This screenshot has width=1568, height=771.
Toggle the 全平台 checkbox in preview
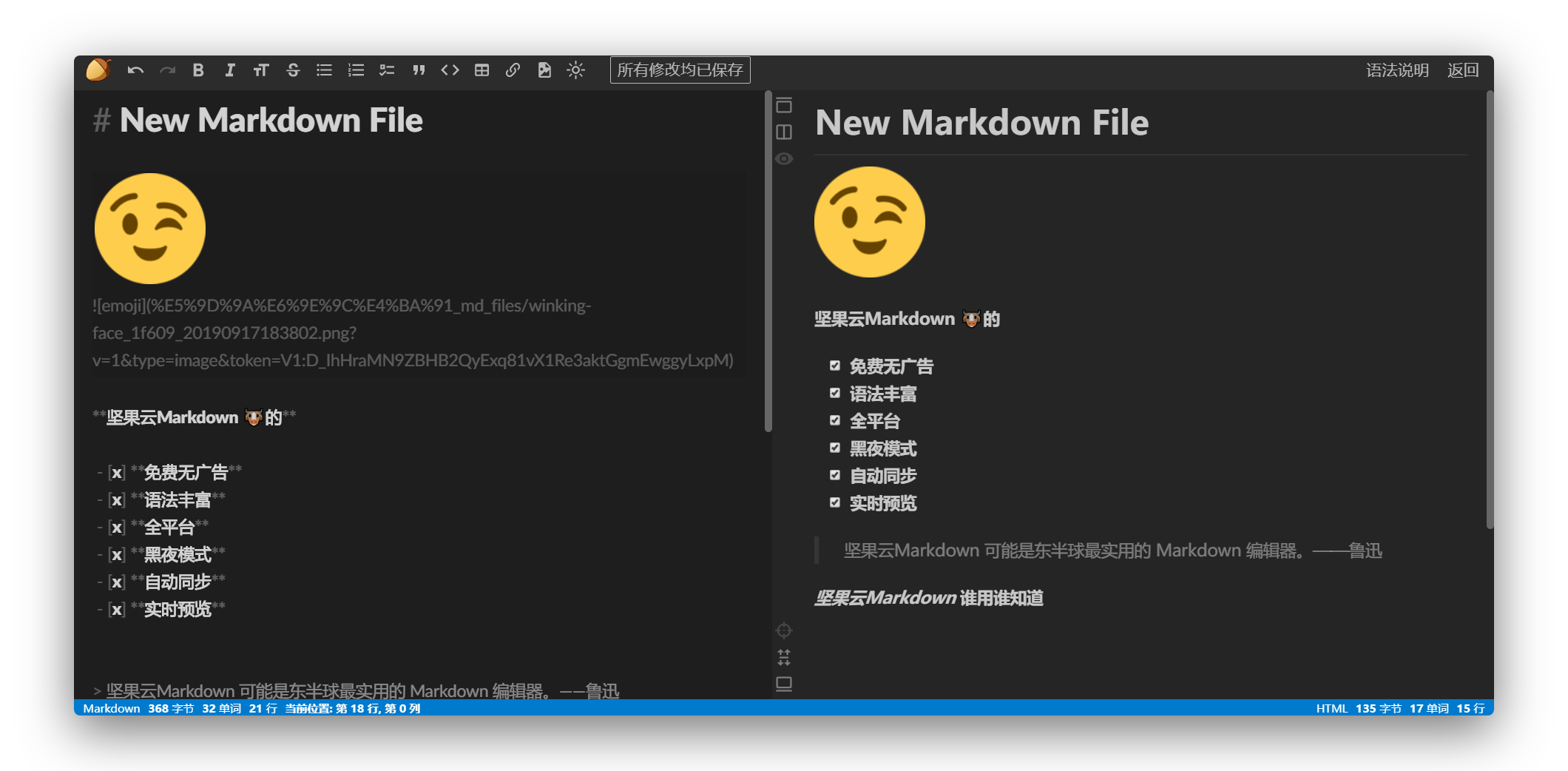[835, 420]
